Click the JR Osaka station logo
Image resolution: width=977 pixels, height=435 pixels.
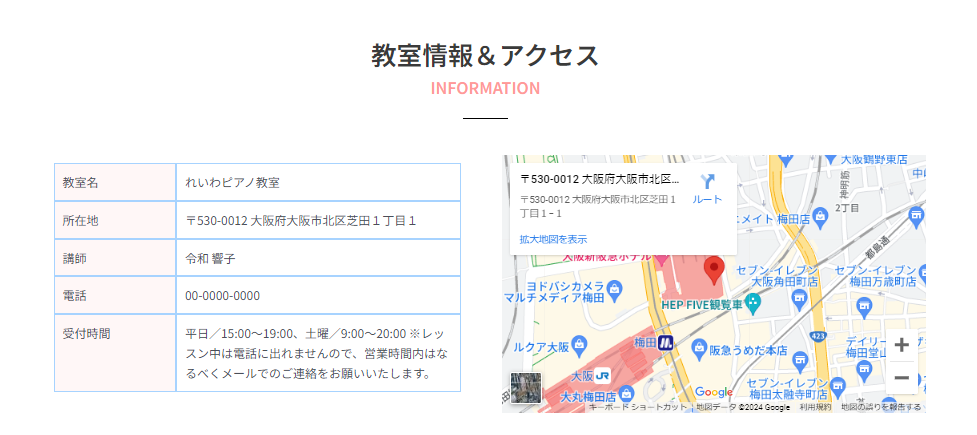coord(603,376)
